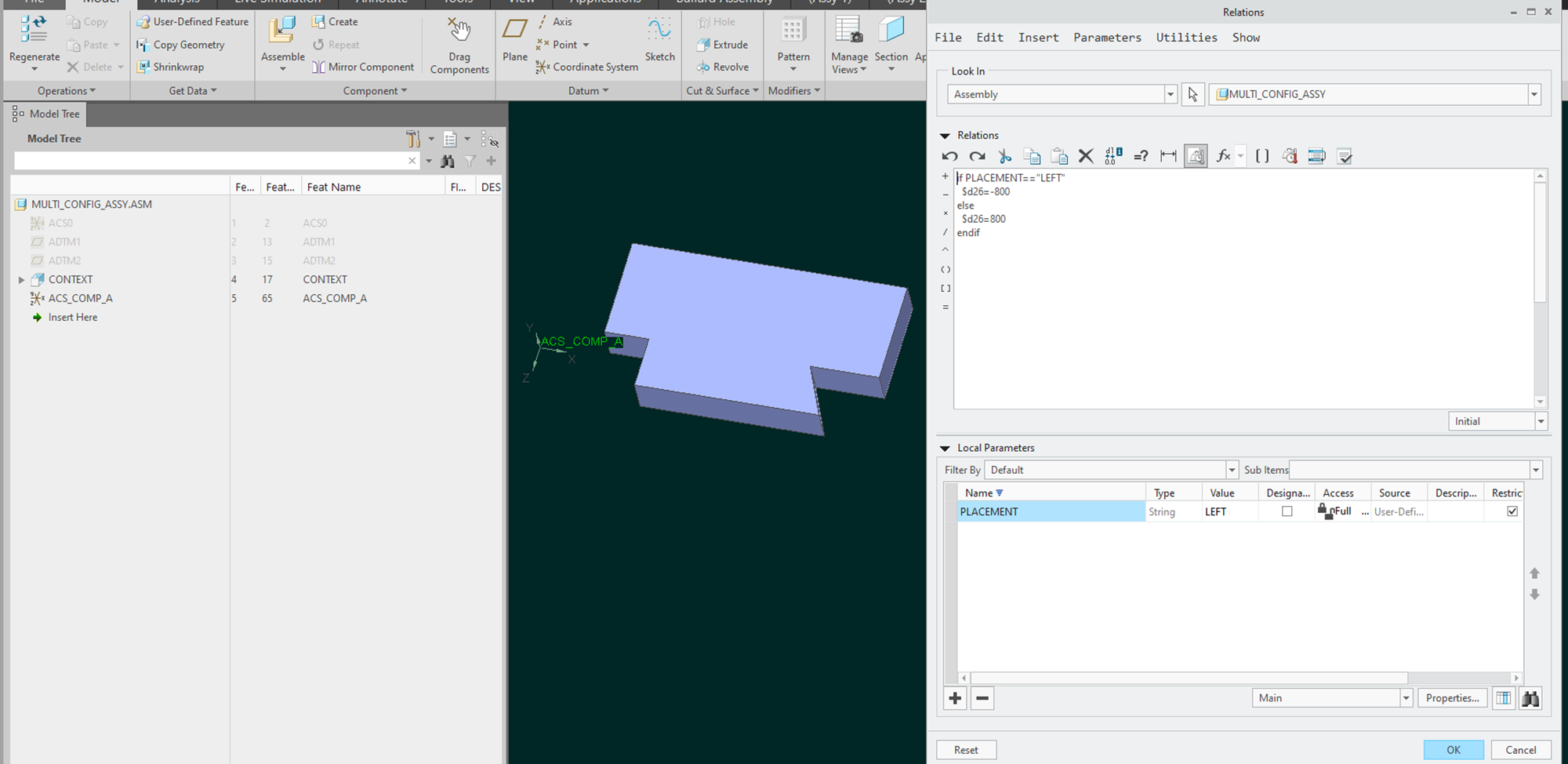Select the Mirror Component tool

(363, 67)
